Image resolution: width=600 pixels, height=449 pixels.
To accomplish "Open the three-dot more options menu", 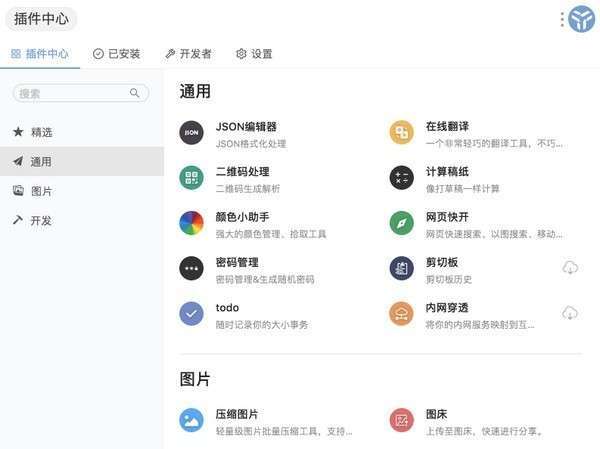I will (562, 19).
